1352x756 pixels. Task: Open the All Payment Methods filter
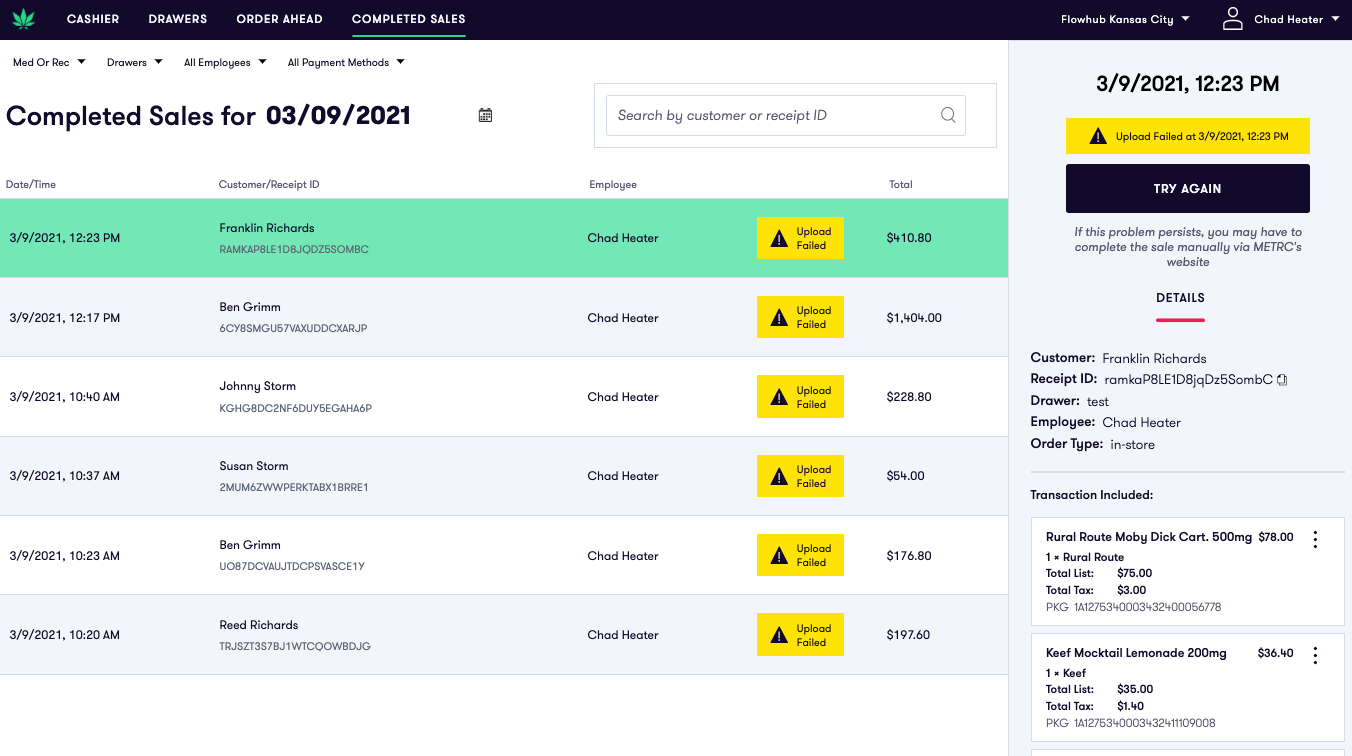coord(346,62)
